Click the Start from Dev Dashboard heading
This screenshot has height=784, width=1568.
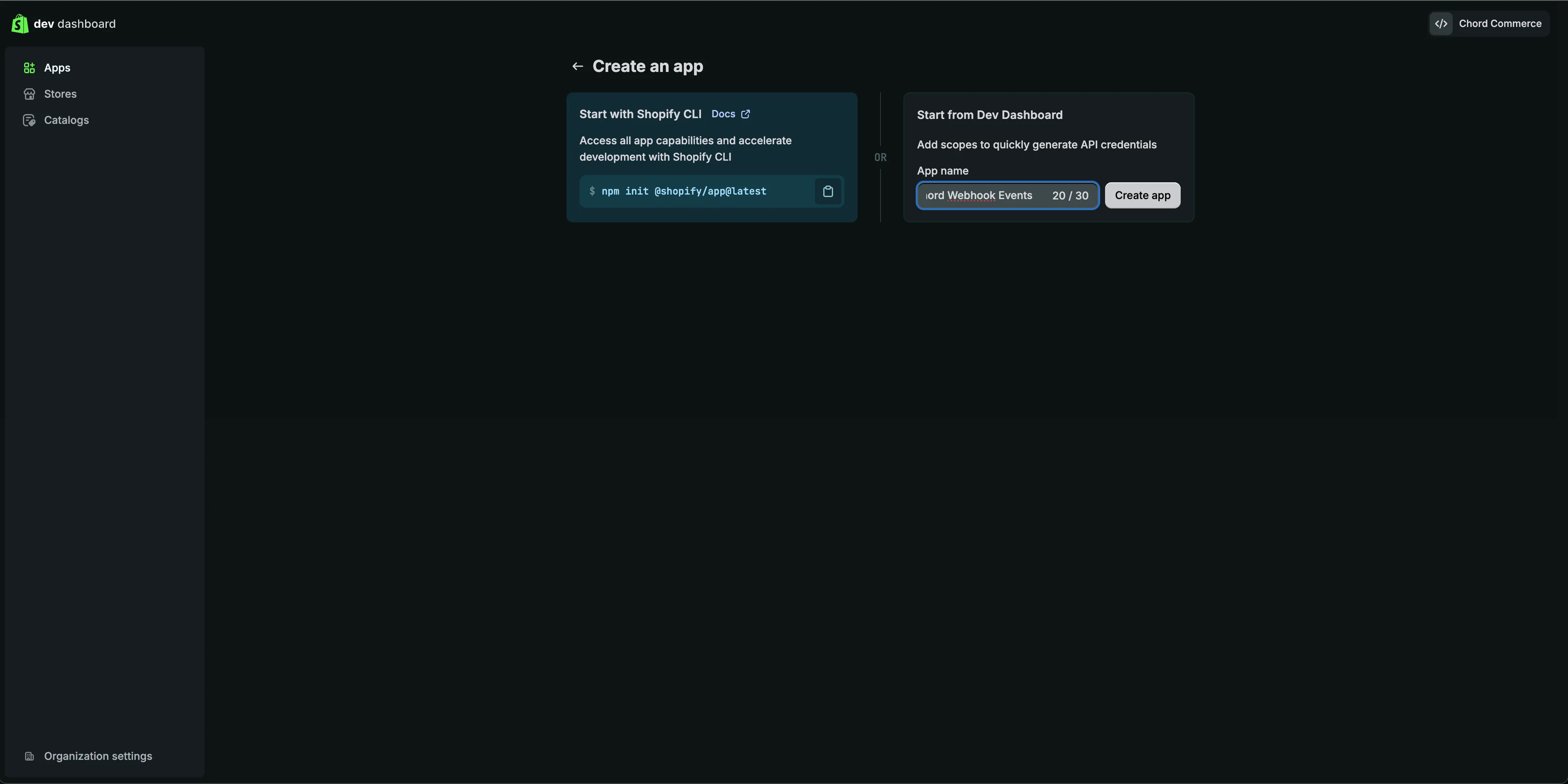990,115
